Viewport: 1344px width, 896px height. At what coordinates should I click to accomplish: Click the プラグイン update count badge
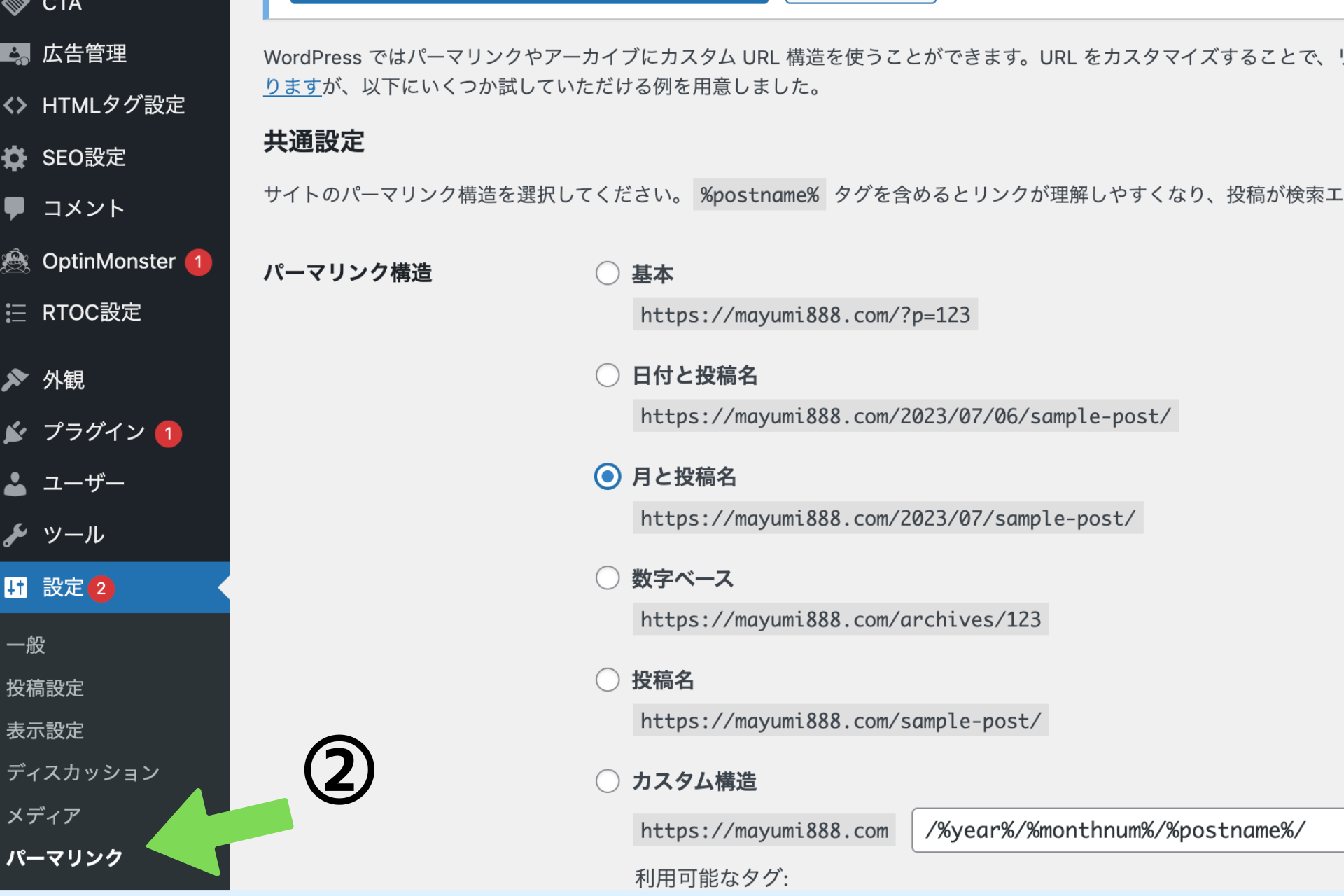click(168, 433)
